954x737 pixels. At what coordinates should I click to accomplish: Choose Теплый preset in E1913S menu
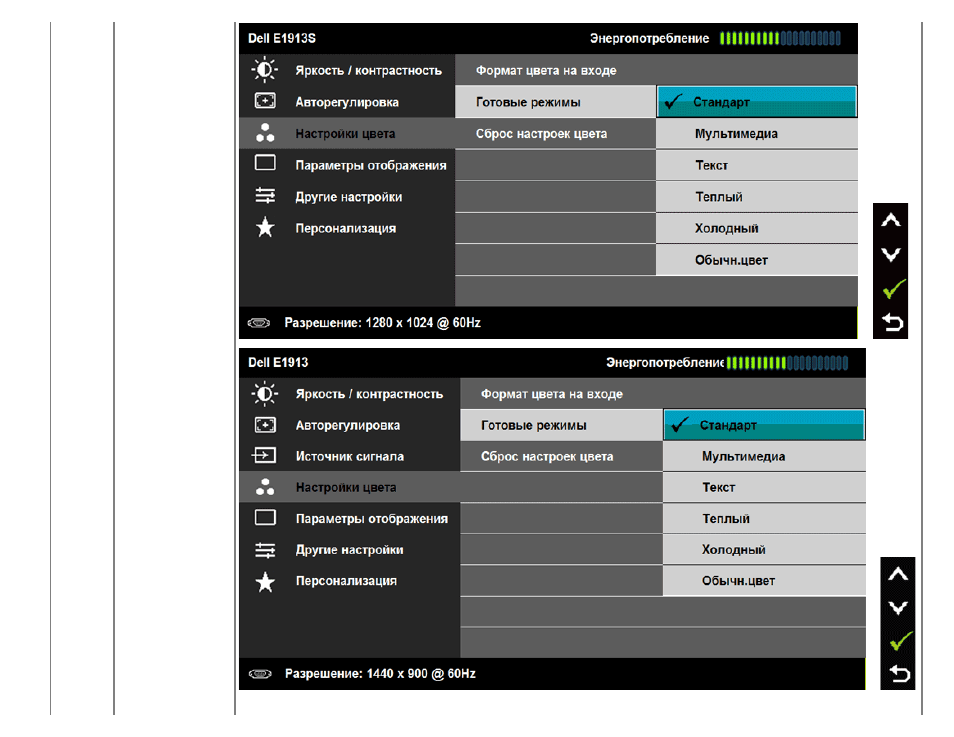point(757,197)
